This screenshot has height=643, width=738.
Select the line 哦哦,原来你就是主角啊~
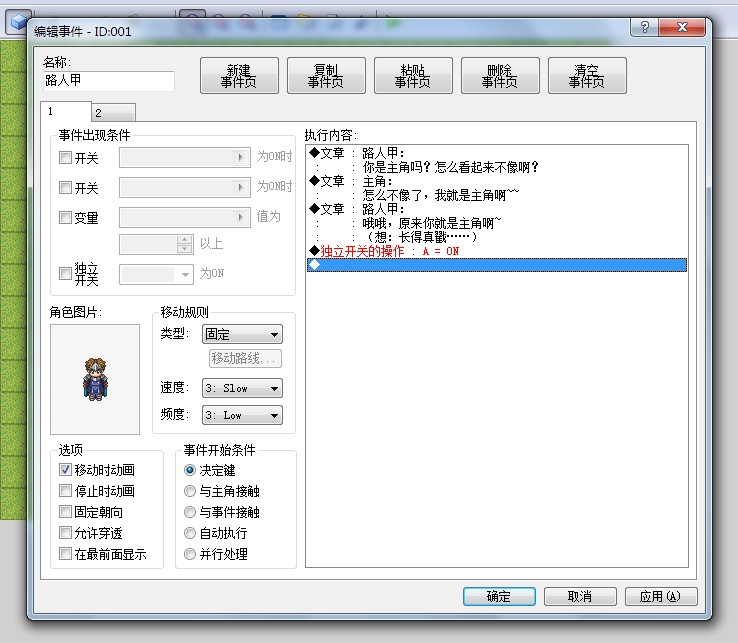click(x=497, y=223)
